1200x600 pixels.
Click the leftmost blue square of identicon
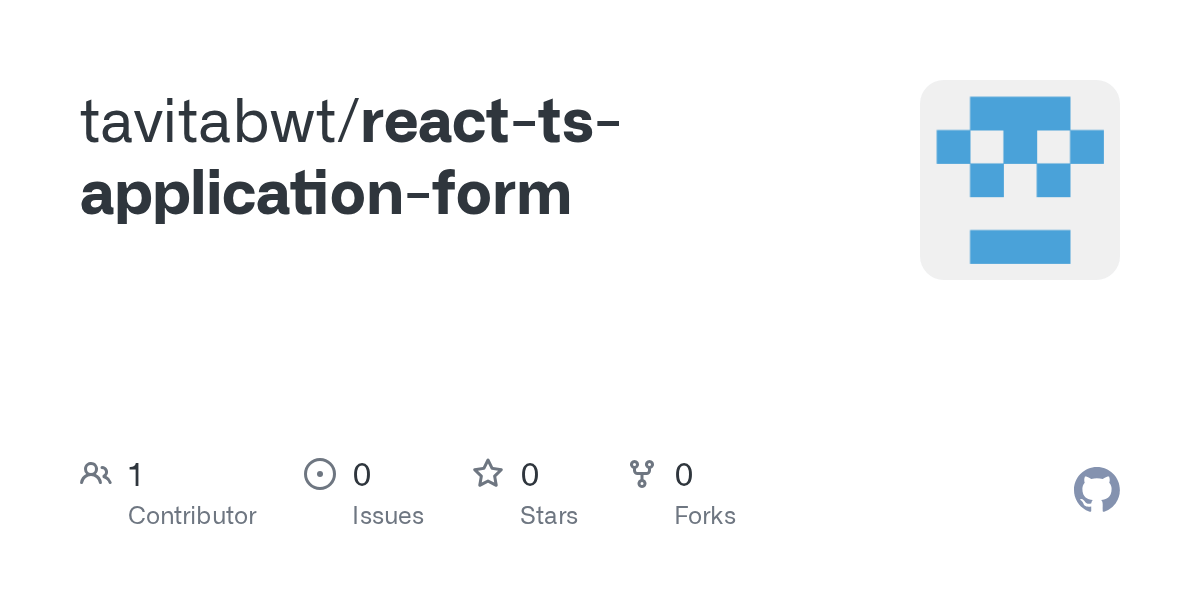pyautogui.click(x=953, y=146)
